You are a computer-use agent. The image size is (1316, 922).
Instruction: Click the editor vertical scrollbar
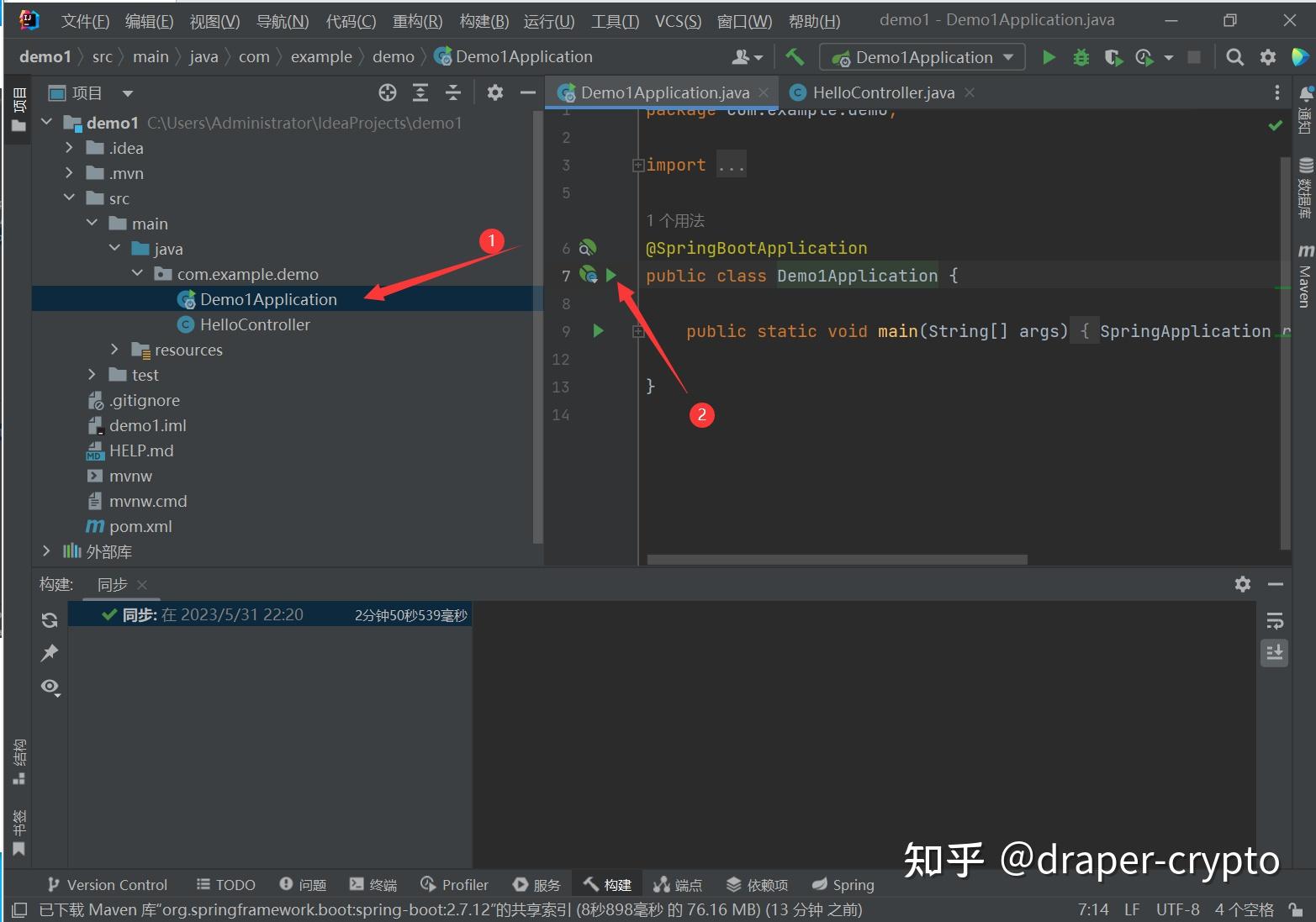[1285, 353]
